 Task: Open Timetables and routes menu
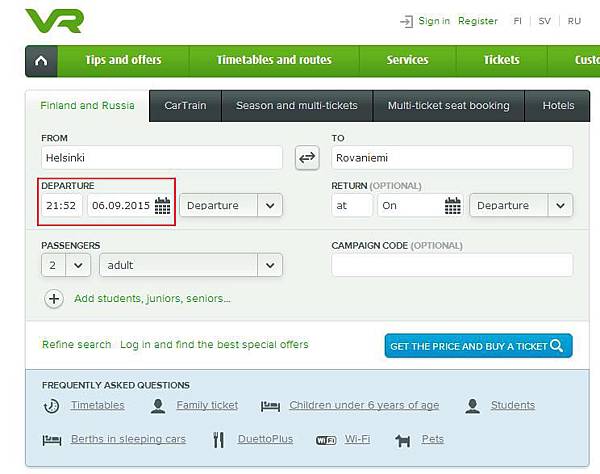pyautogui.click(x=274, y=60)
